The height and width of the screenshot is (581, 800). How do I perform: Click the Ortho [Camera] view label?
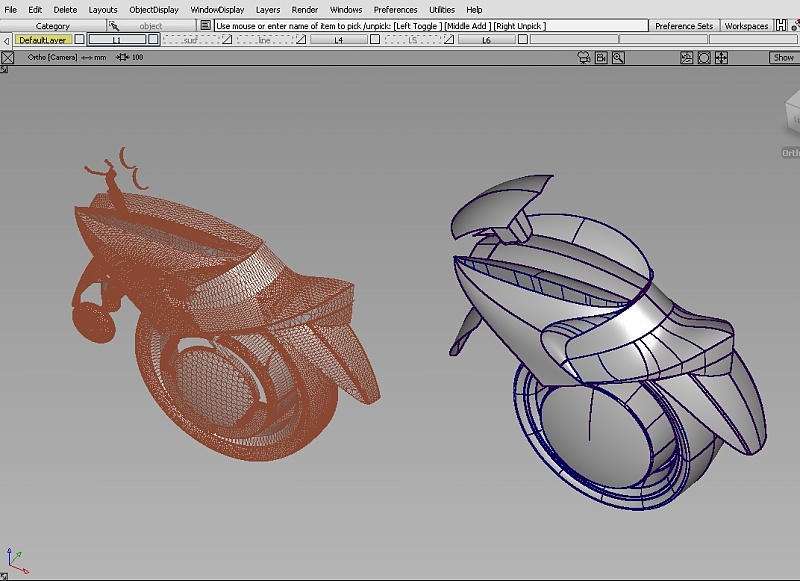[x=53, y=57]
